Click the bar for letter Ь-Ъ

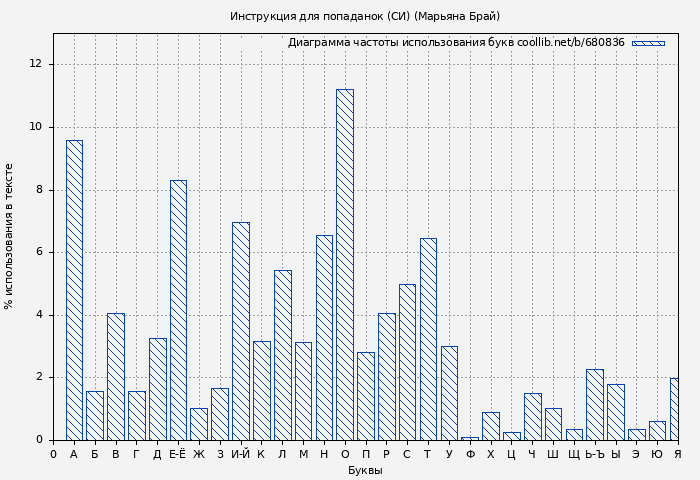click(594, 404)
